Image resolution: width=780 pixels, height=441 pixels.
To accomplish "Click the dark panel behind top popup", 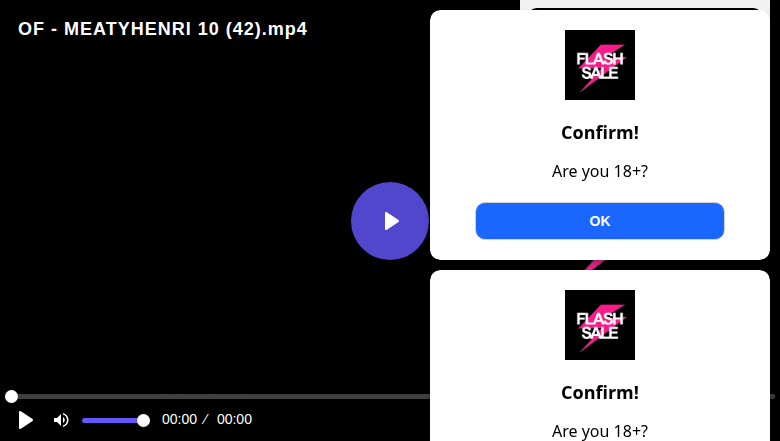I will (x=645, y=8).
